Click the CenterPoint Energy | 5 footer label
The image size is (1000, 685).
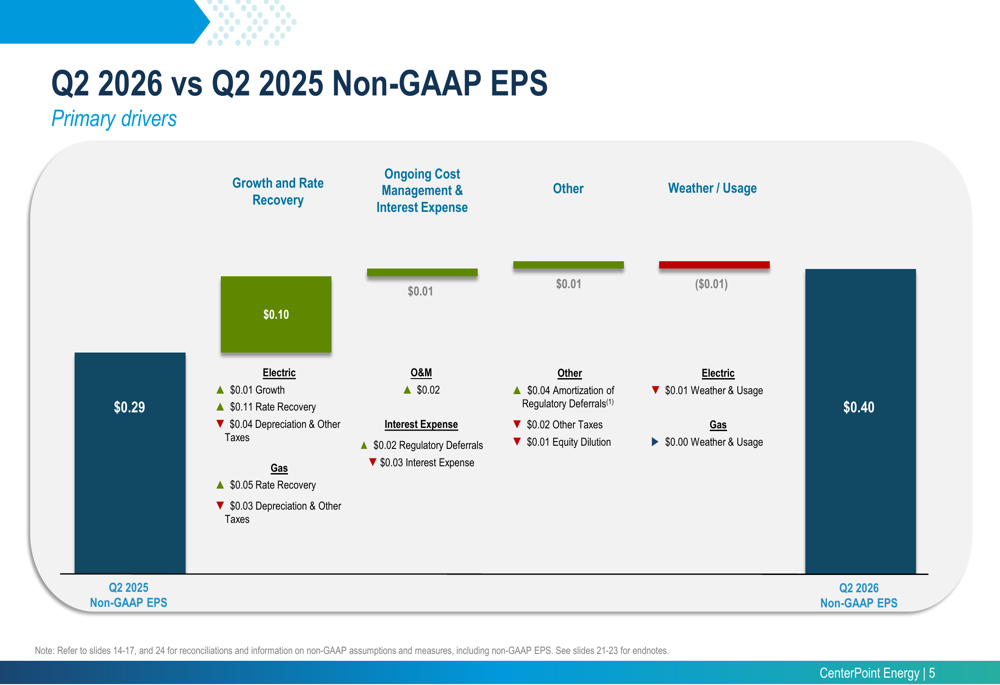[877, 673]
